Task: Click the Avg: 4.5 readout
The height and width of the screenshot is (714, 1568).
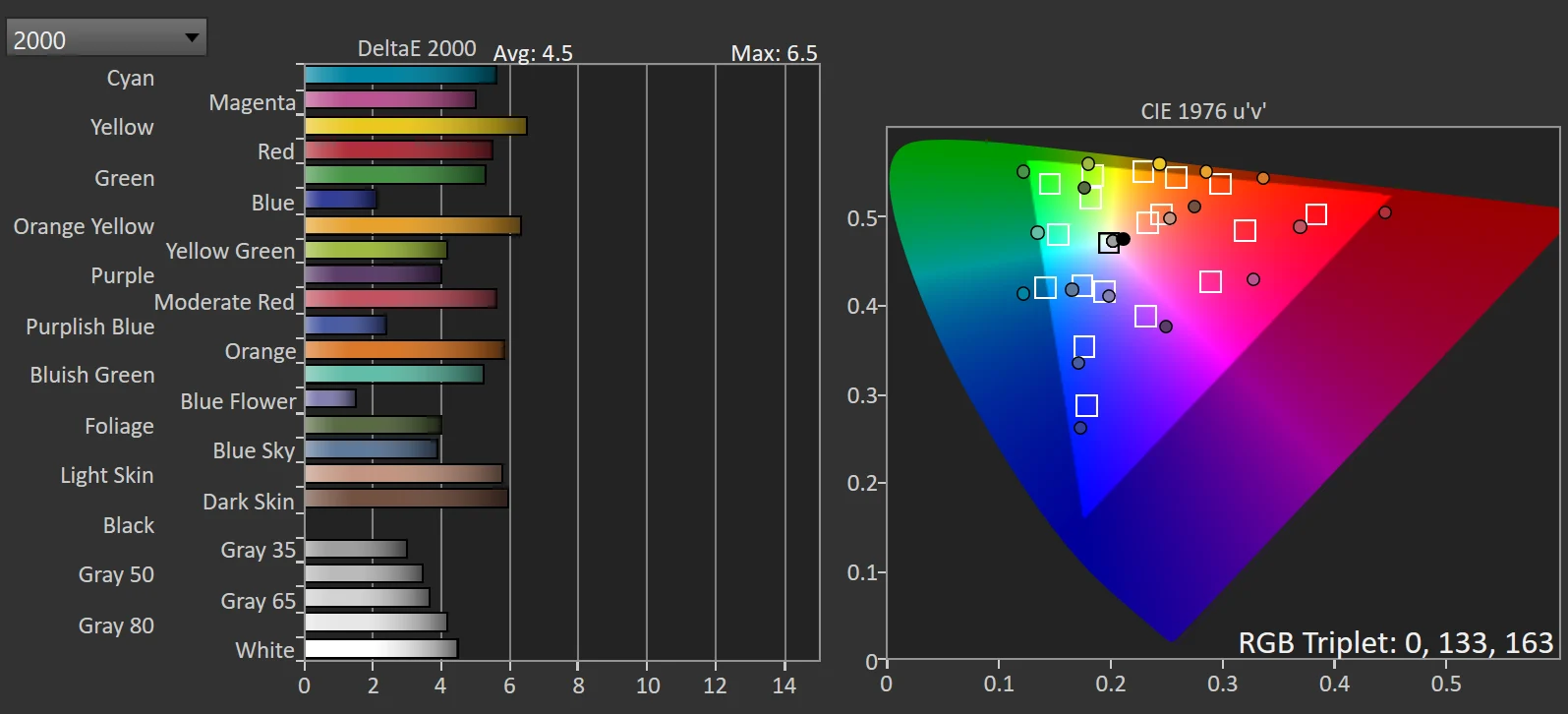Action: pyautogui.click(x=533, y=53)
